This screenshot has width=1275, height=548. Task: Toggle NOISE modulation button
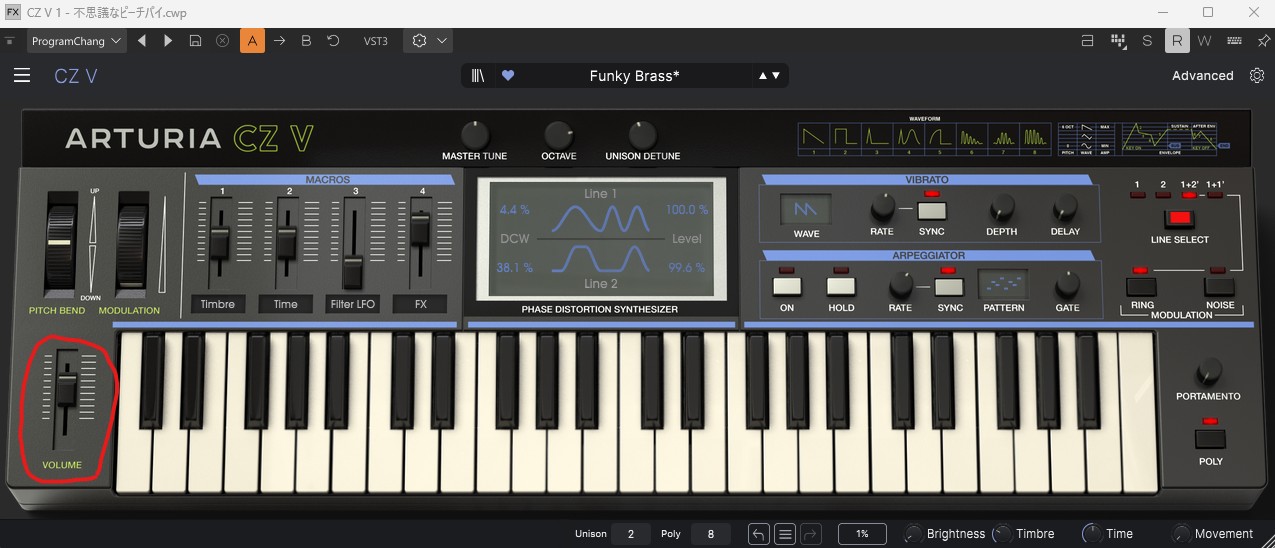coord(1219,287)
